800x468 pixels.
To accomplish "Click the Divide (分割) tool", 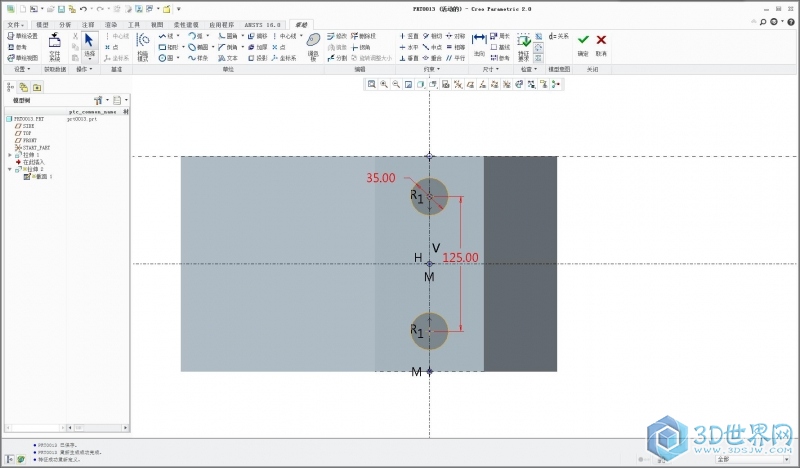I will tap(337, 58).
